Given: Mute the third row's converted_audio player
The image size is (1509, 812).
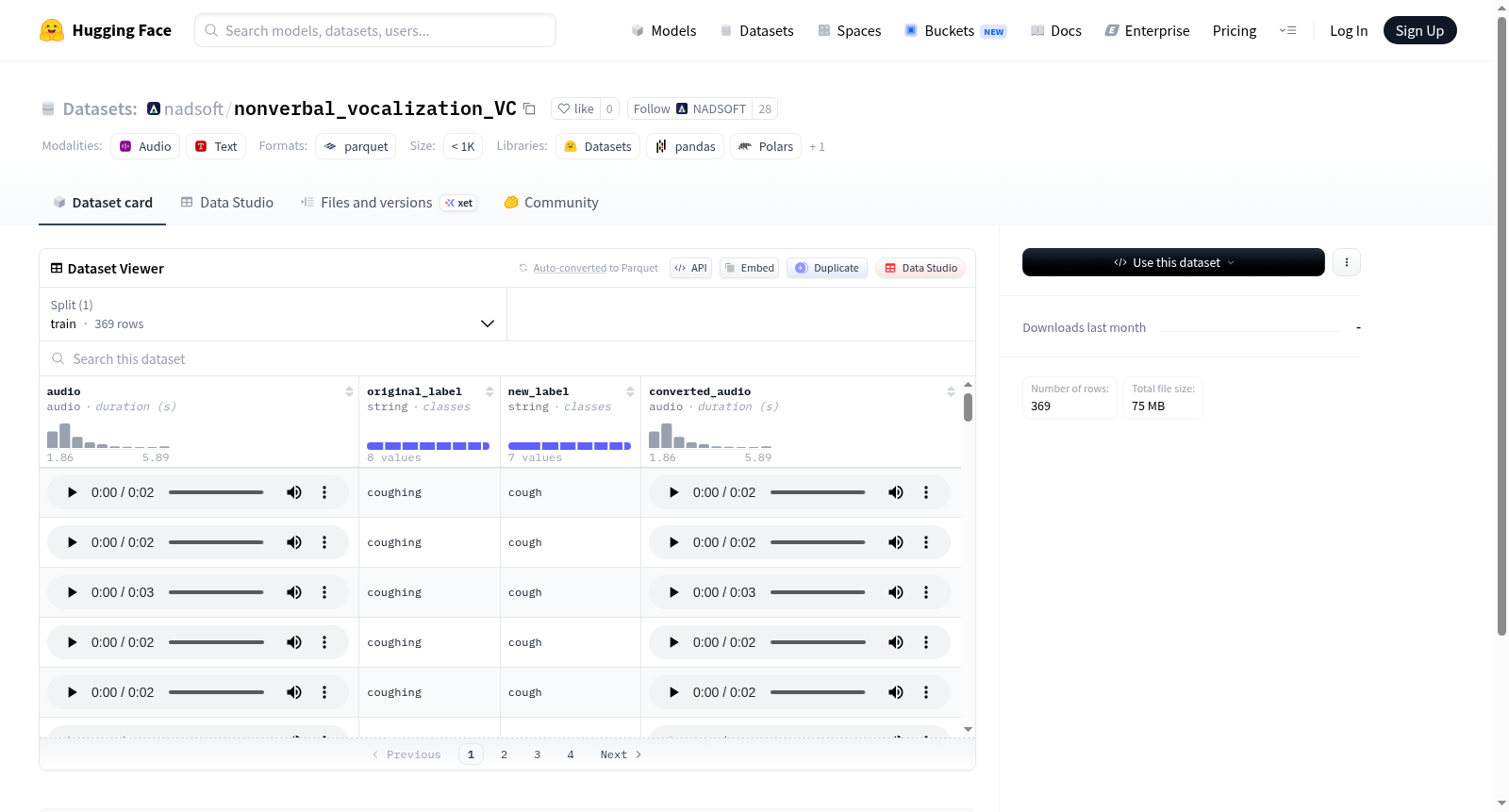Looking at the screenshot, I should 896,592.
